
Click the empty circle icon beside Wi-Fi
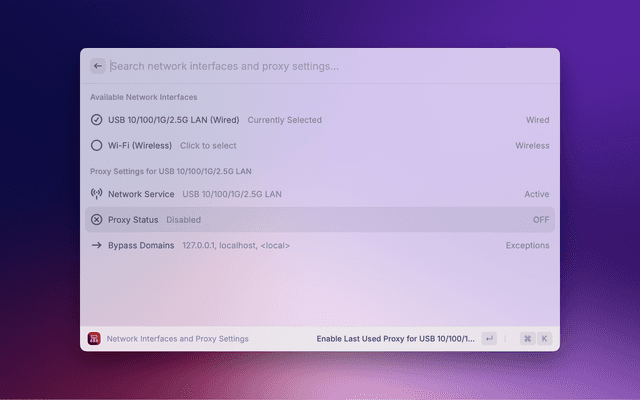[97, 145]
